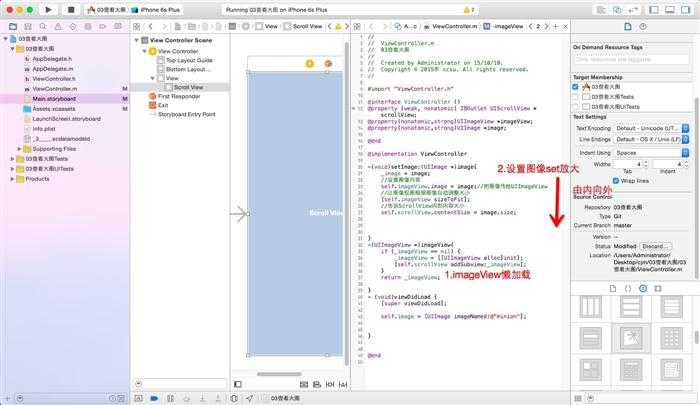Uncheck the first Target Membership checkbox
This screenshot has width=700, height=405.
(x=576, y=87)
